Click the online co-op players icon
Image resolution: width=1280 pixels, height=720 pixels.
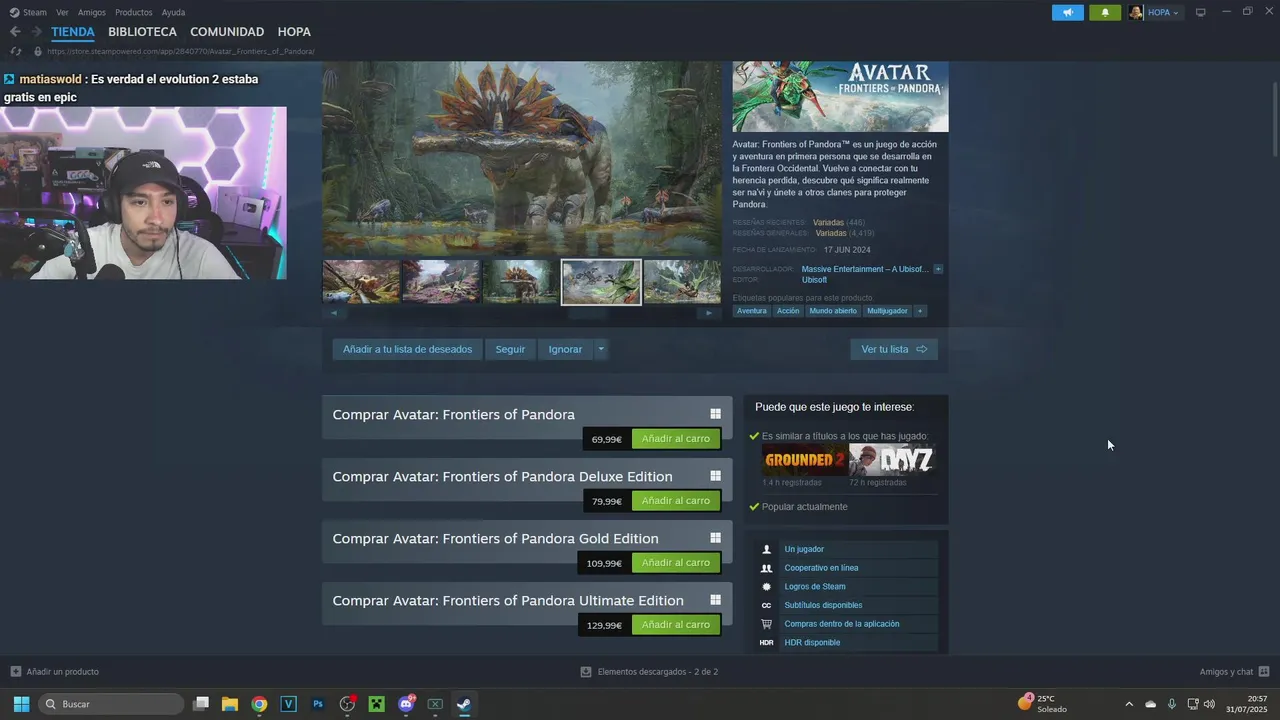pyautogui.click(x=767, y=568)
